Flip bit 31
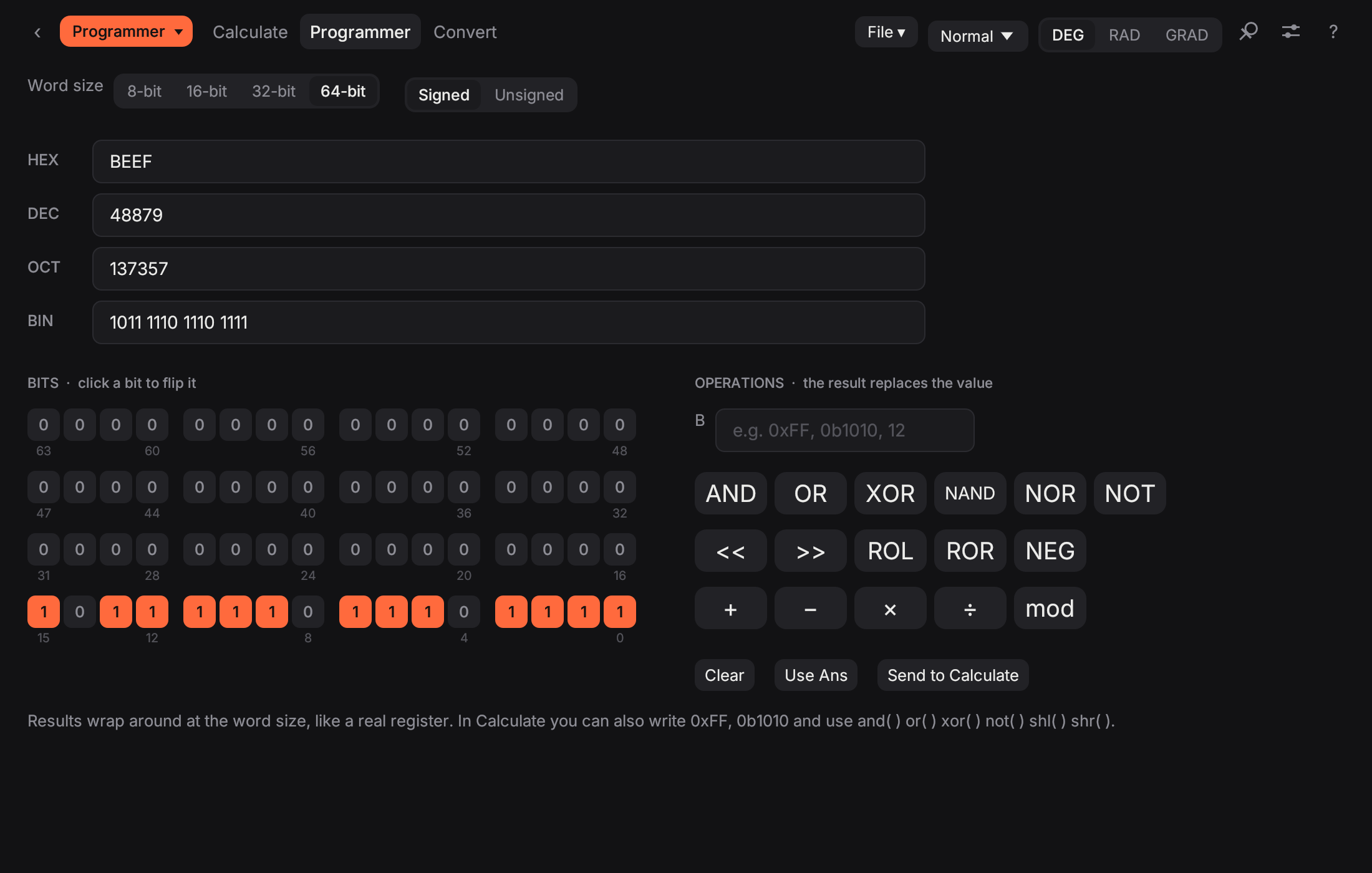Screen dimensions: 1372x873 [44, 550]
